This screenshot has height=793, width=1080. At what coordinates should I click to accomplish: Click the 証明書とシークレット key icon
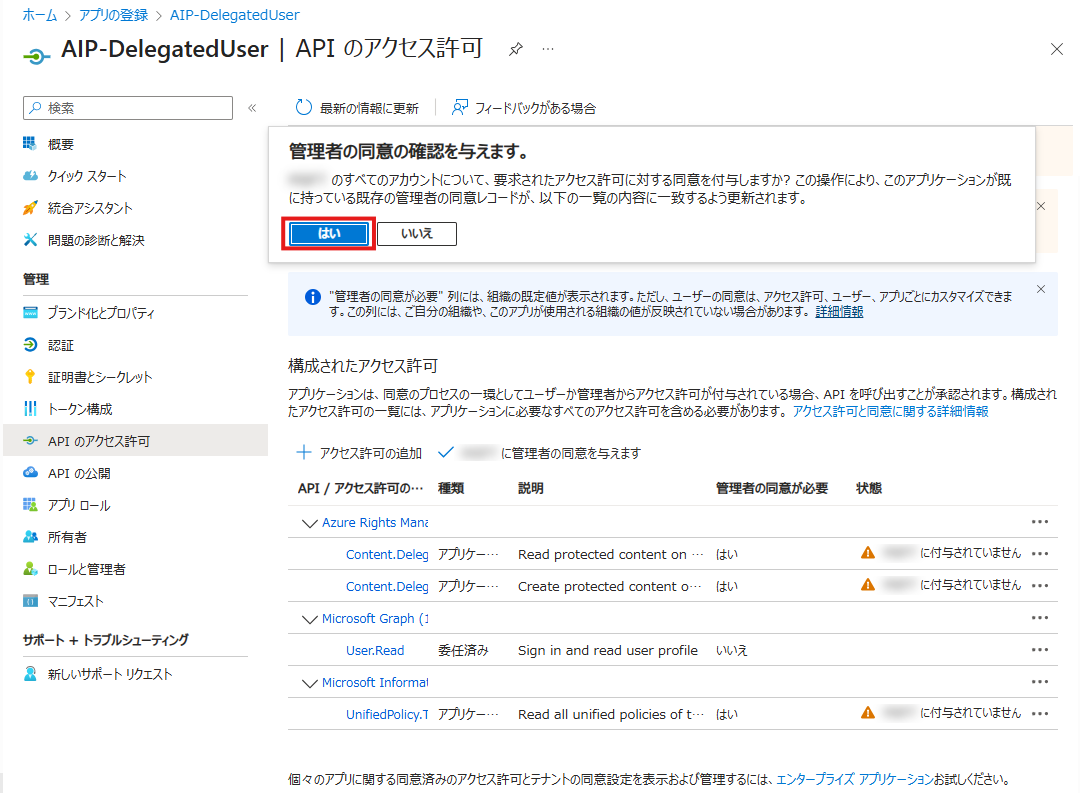(30, 377)
